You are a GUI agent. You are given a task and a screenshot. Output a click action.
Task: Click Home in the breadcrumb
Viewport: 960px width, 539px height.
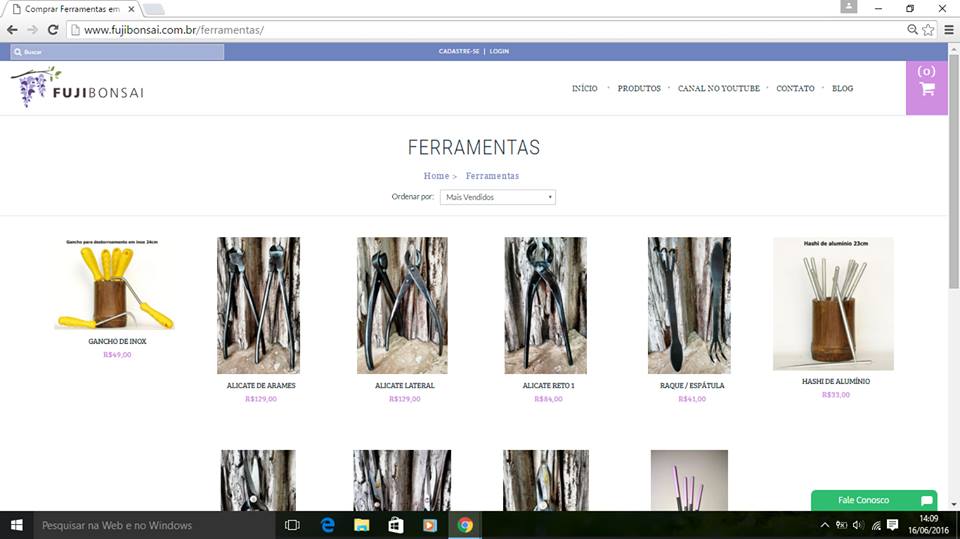(x=436, y=176)
